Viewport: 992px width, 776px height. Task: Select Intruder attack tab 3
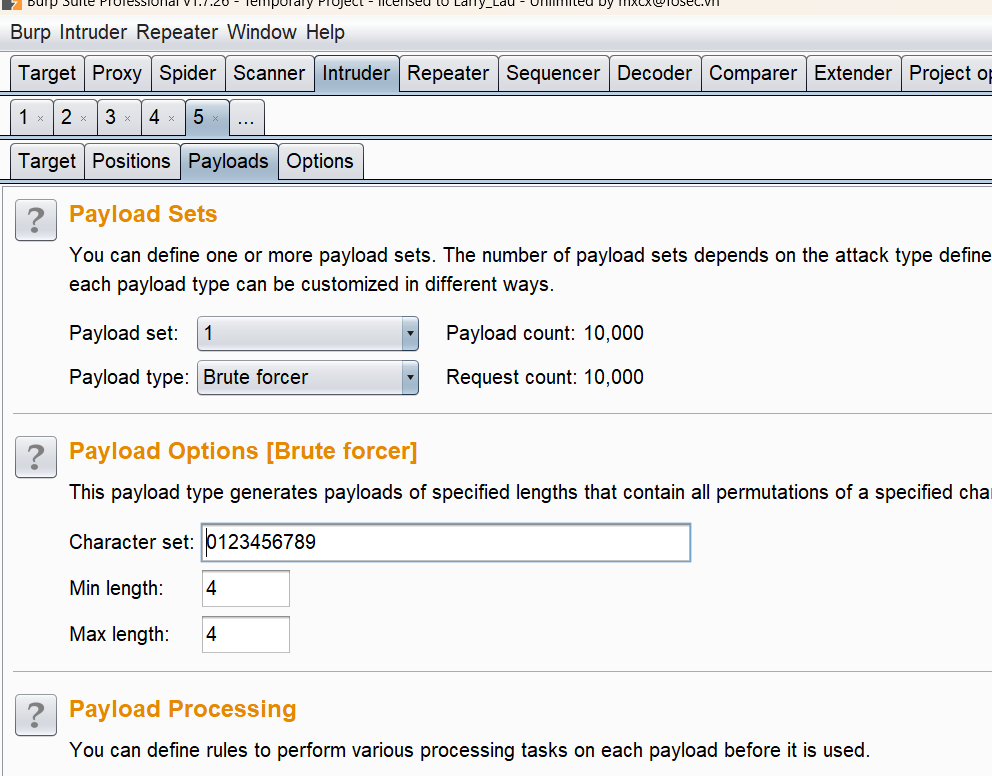(x=111, y=117)
